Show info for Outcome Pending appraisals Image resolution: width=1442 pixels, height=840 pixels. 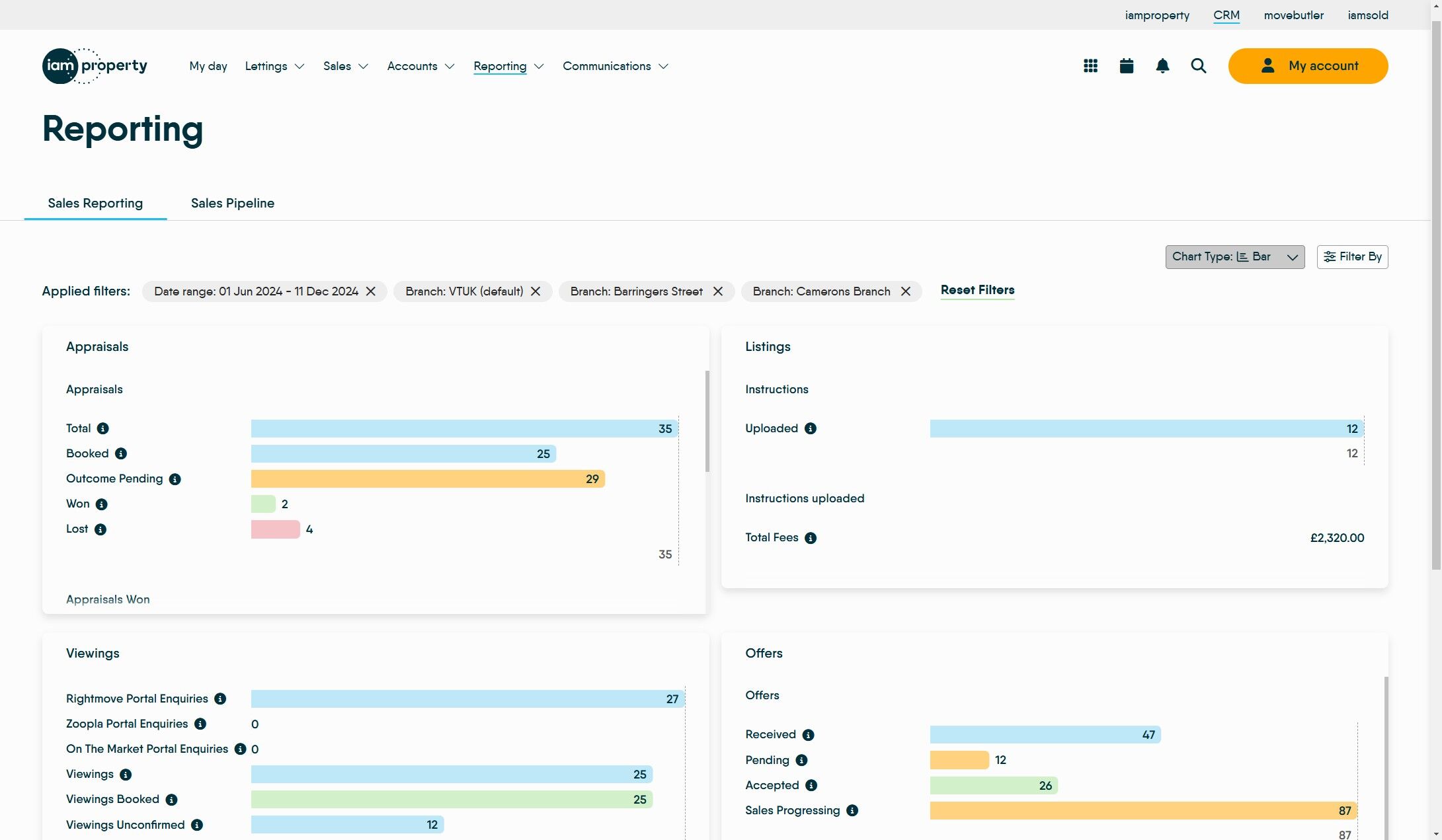tap(175, 479)
